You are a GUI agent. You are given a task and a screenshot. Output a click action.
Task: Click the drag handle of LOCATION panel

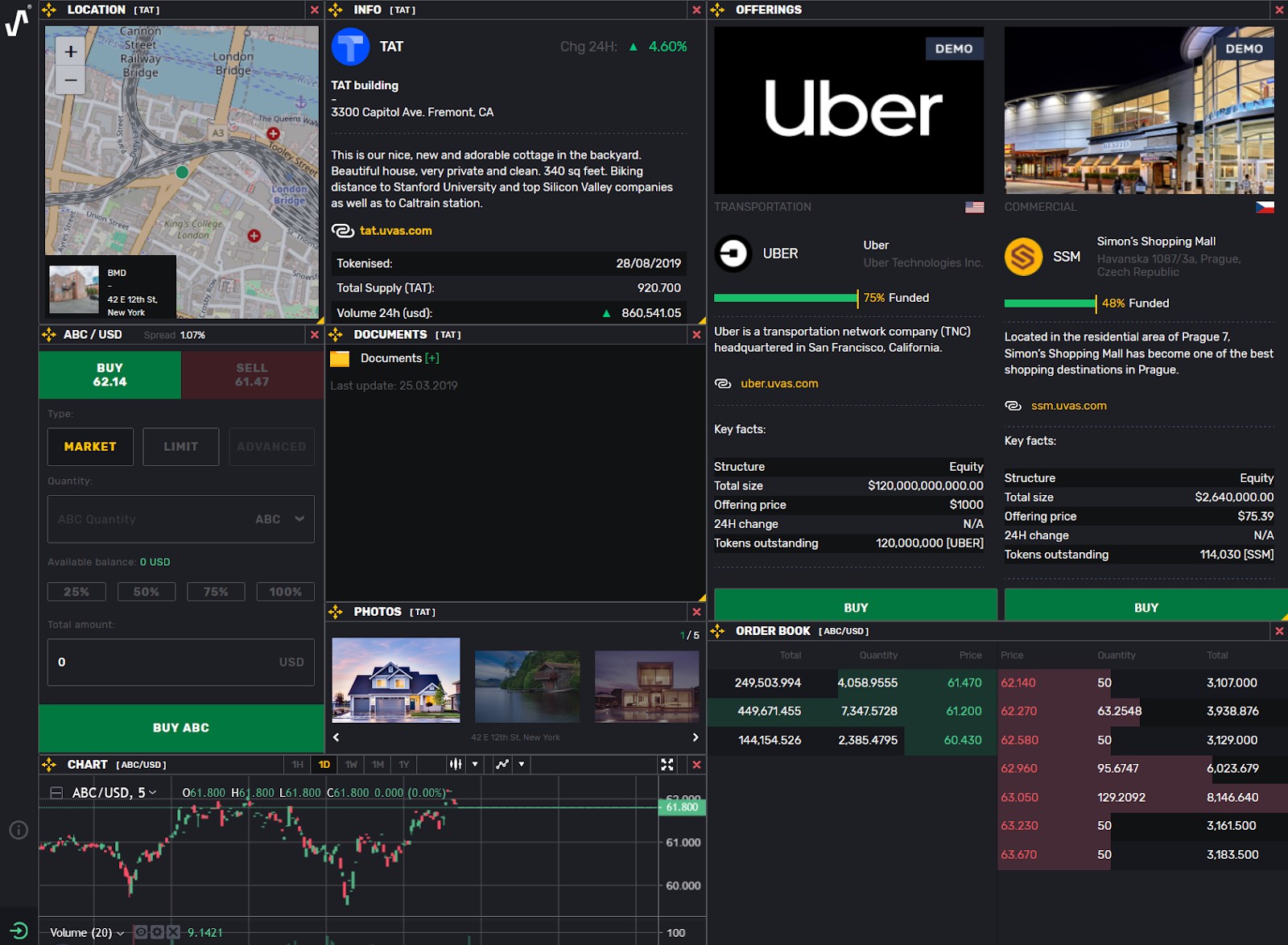pyautogui.click(x=49, y=10)
